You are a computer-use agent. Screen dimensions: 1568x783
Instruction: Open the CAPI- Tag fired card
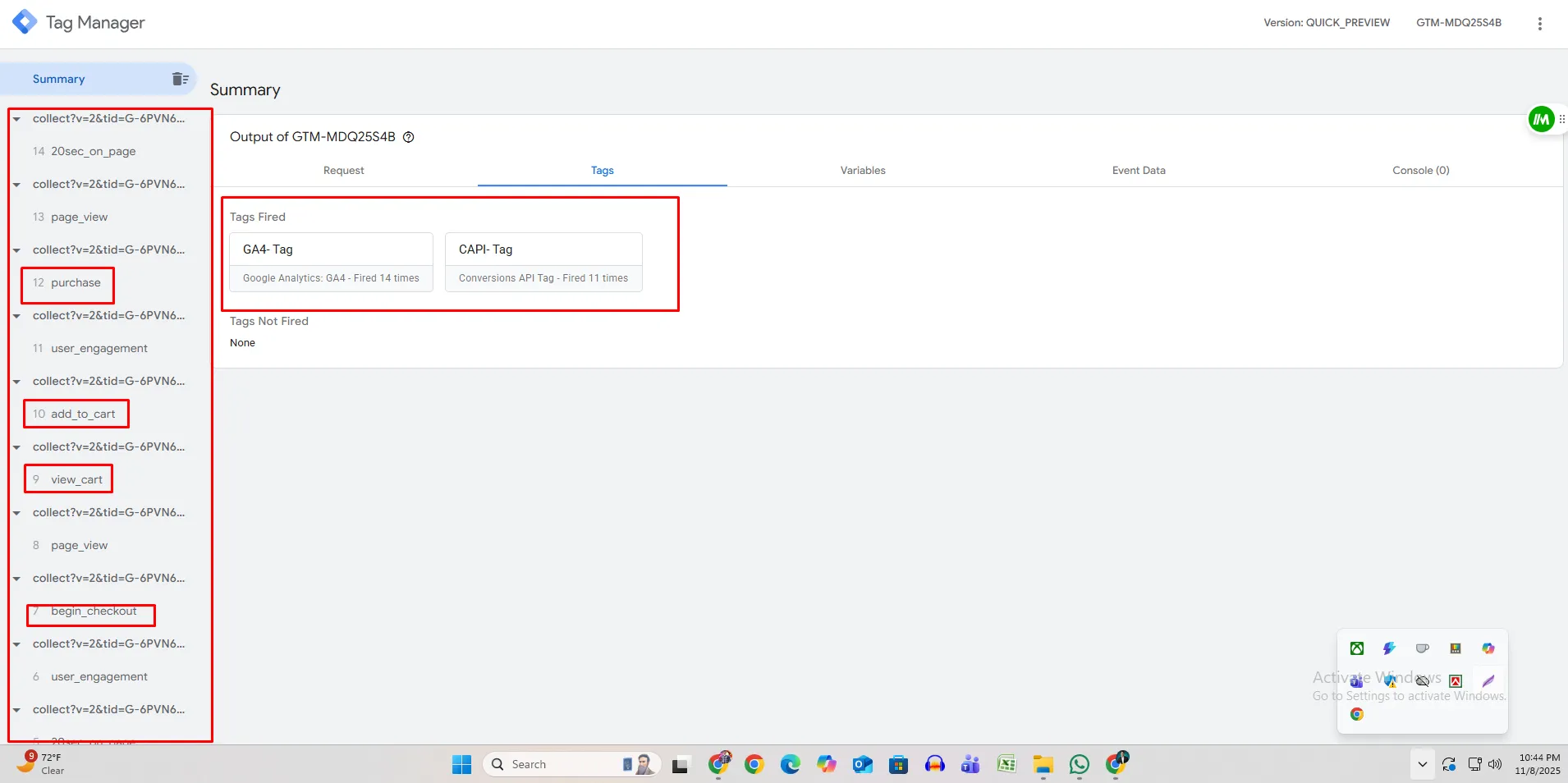tap(543, 262)
